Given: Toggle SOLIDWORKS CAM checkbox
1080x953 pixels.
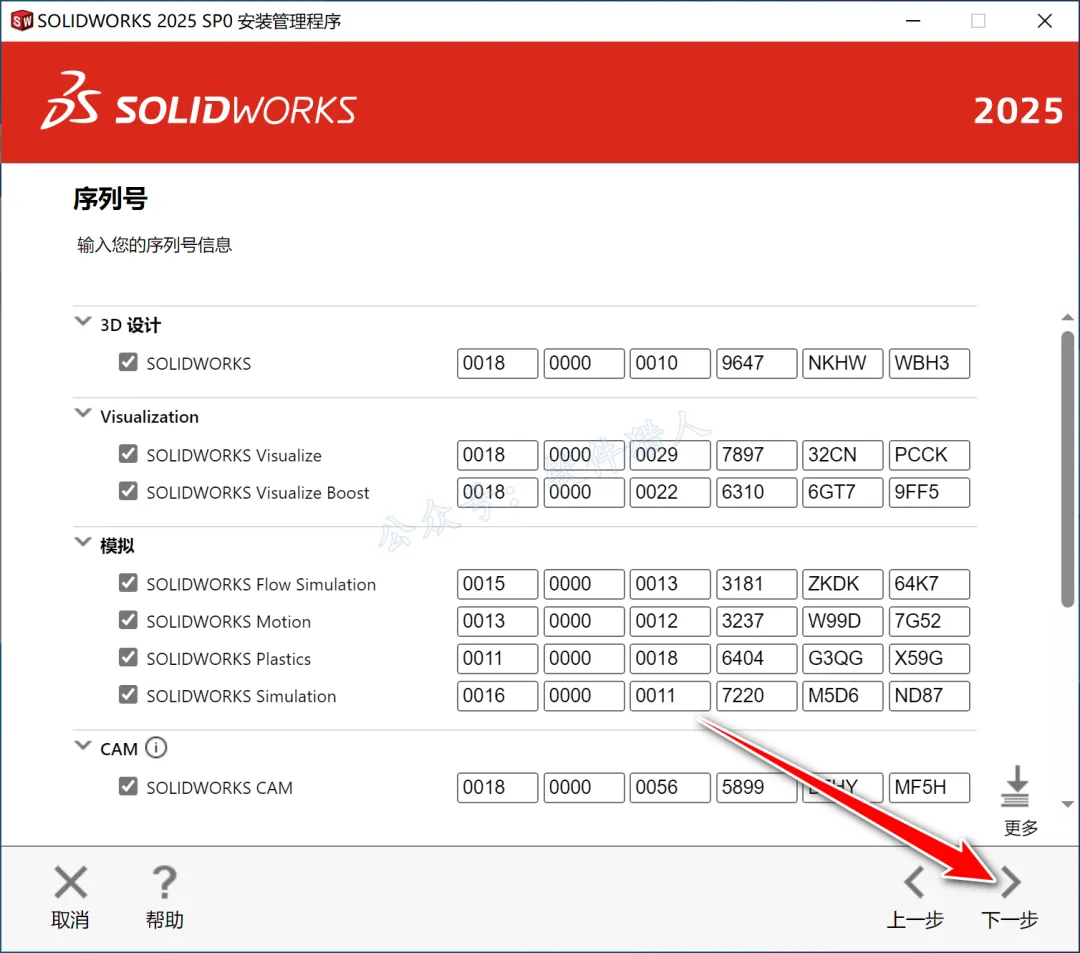Looking at the screenshot, I should 128,786.
